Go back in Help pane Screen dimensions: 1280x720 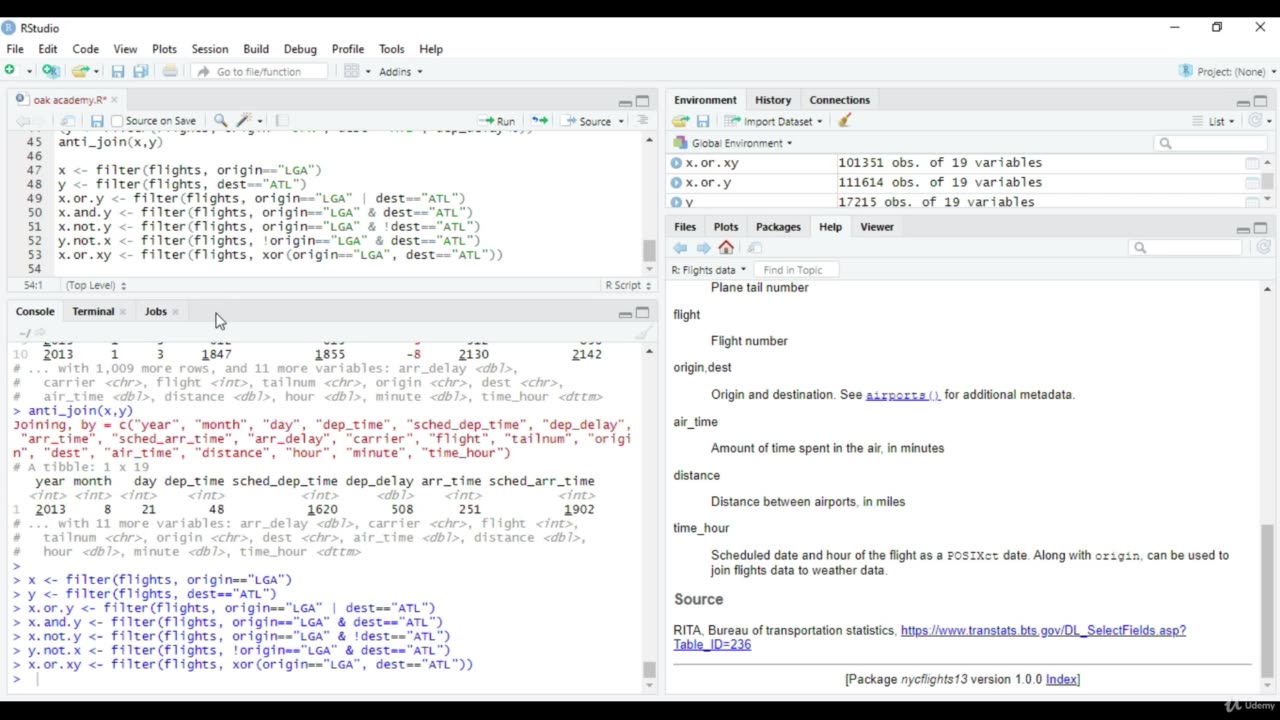(x=681, y=248)
